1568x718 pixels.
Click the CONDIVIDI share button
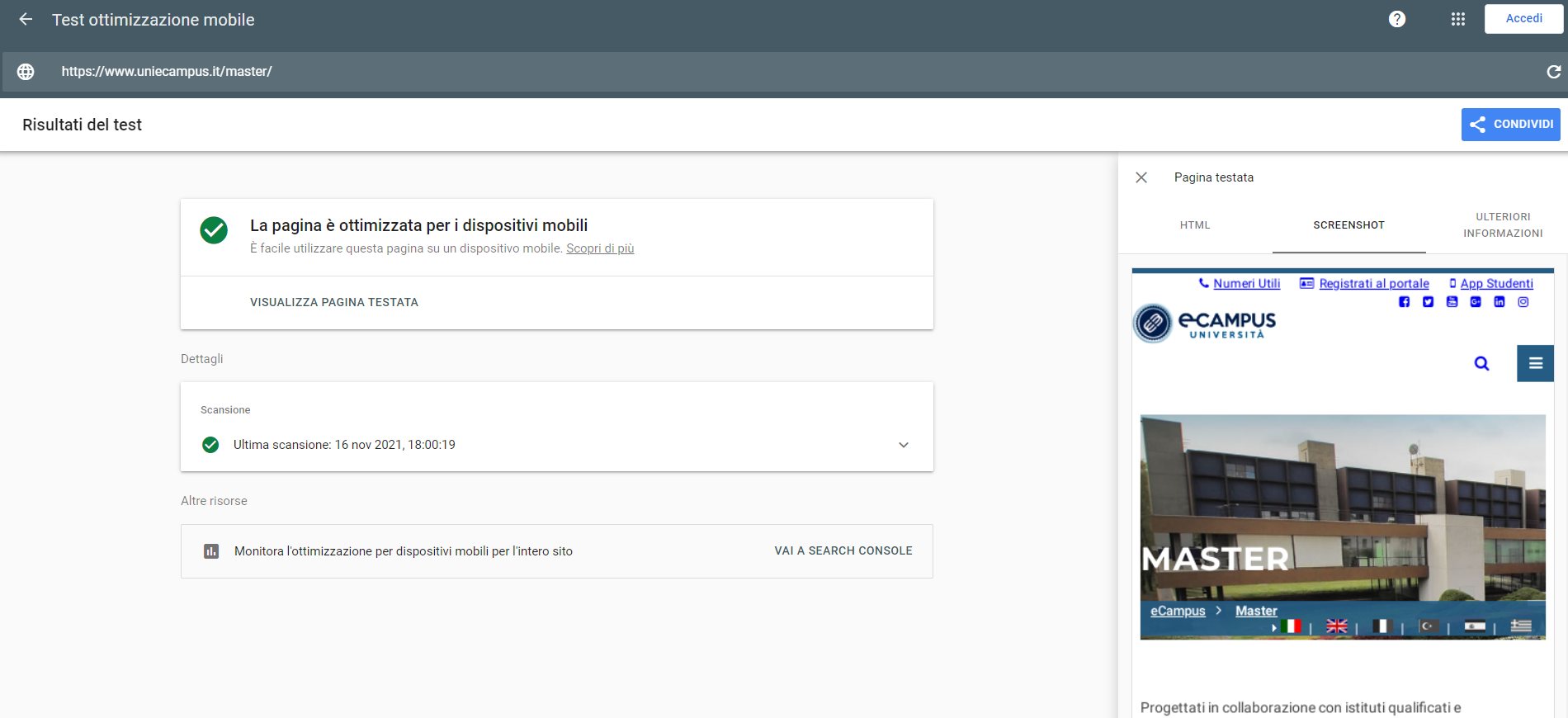click(1509, 125)
